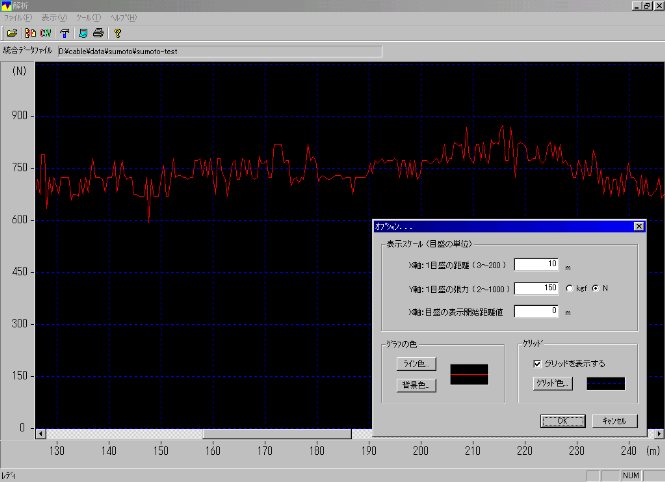Confirm options with the OK button
The image size is (665, 482).
point(563,421)
